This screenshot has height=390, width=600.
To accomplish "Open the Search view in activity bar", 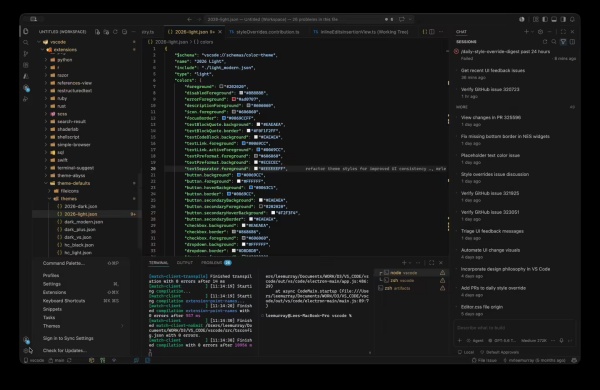I will pyautogui.click(x=26, y=42).
